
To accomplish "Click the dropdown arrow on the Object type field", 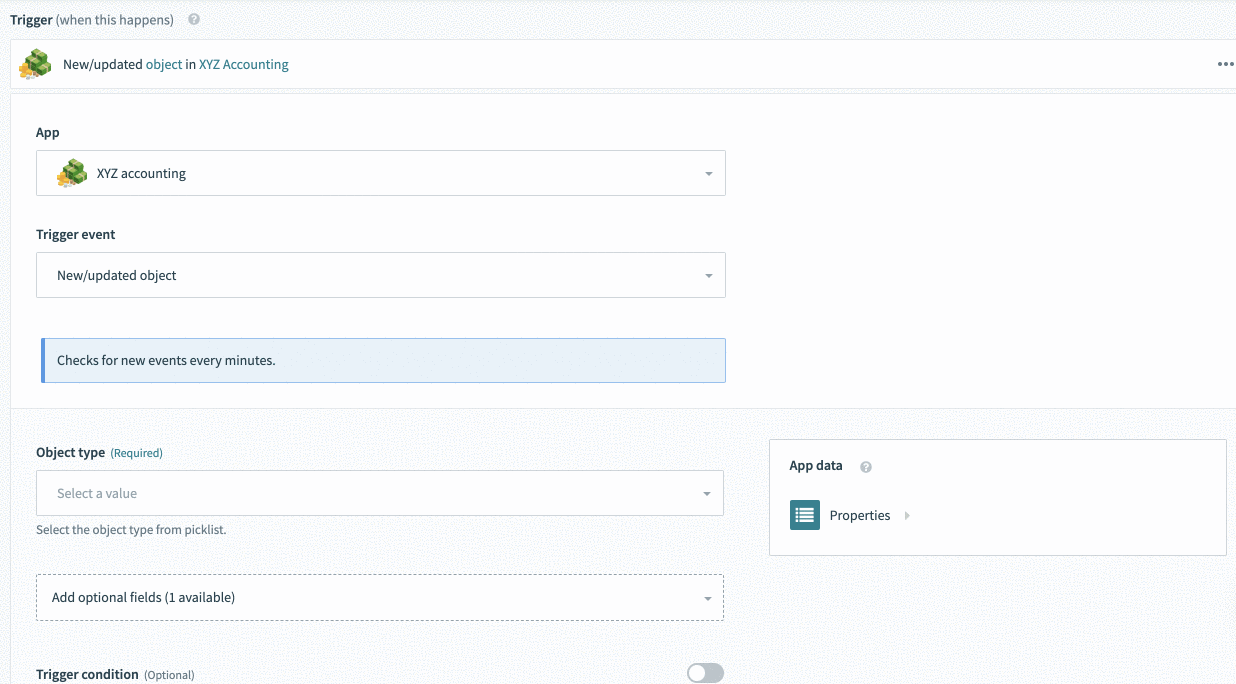I will (708, 493).
